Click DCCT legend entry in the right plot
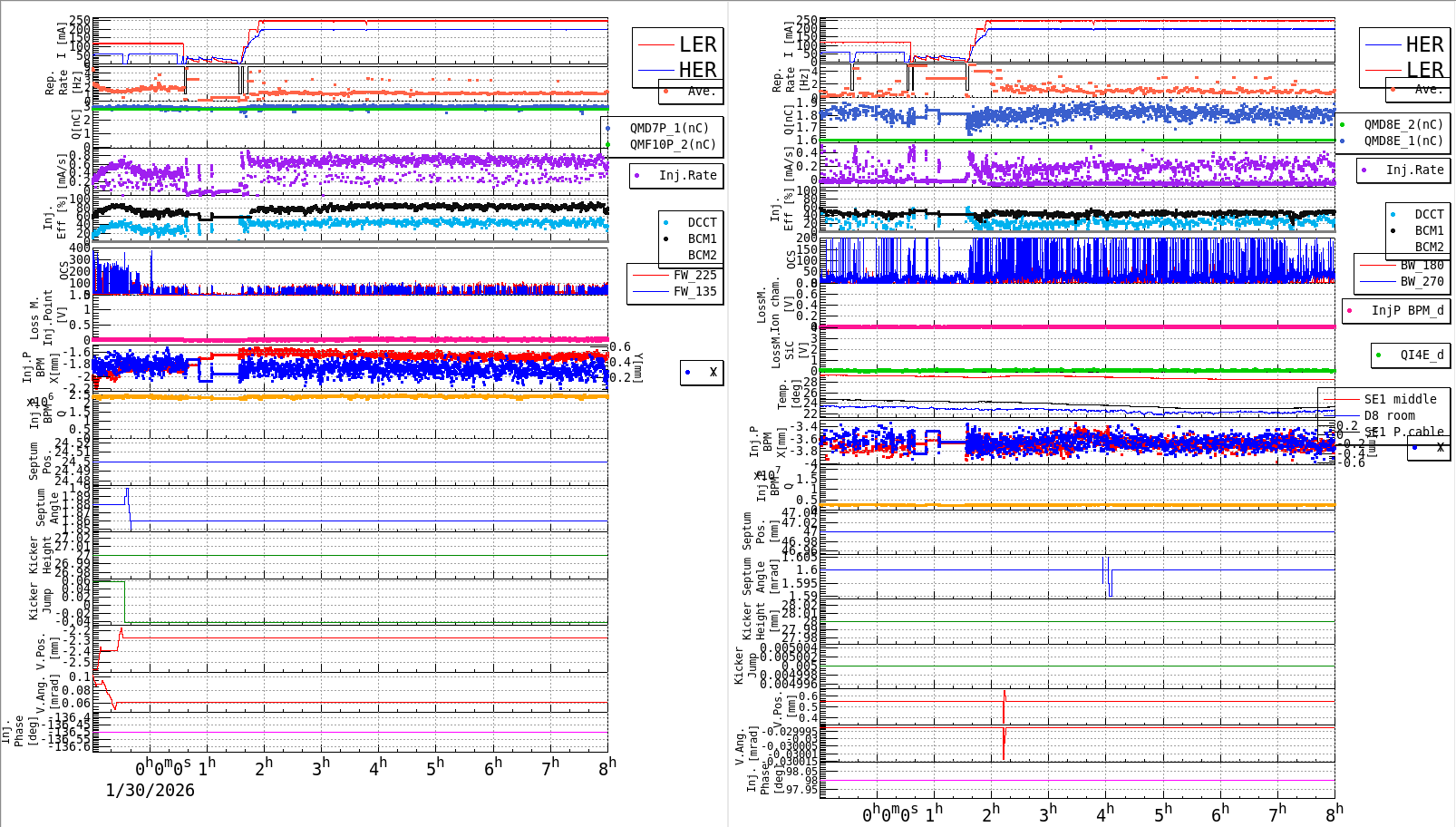Screen dimensions: 1456x827 (x=1430, y=214)
